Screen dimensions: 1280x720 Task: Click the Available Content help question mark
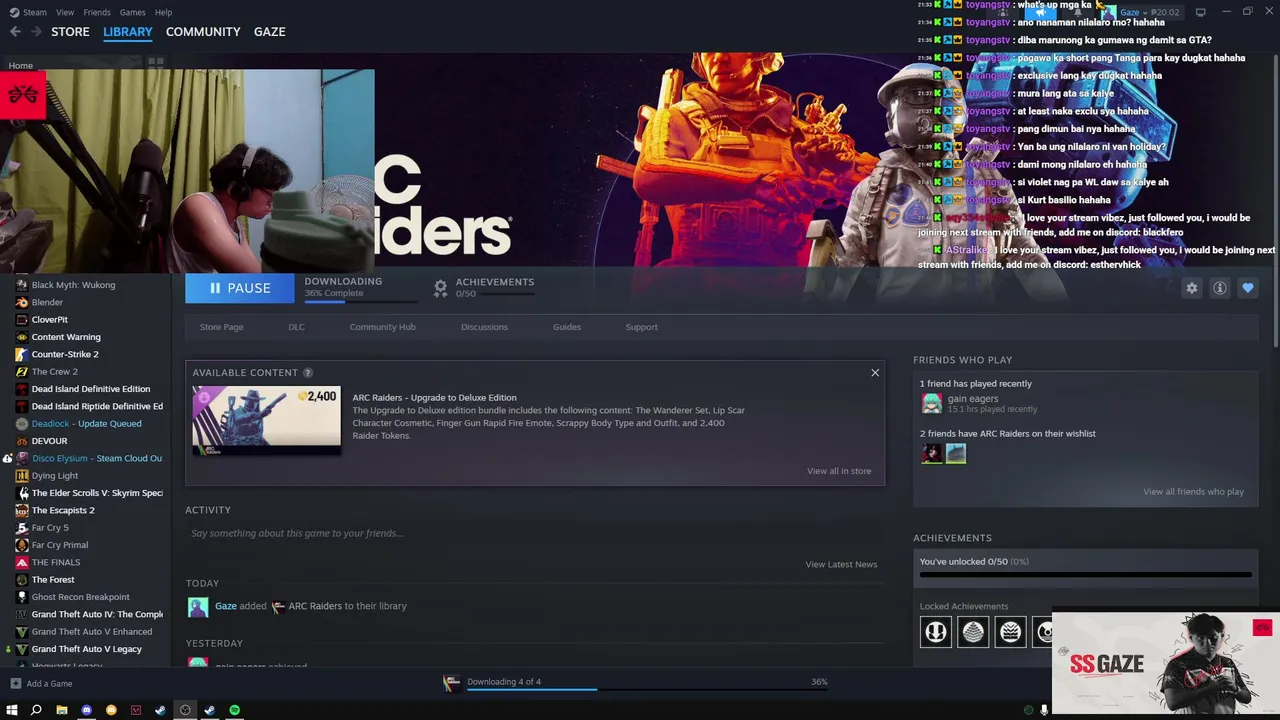coord(308,373)
